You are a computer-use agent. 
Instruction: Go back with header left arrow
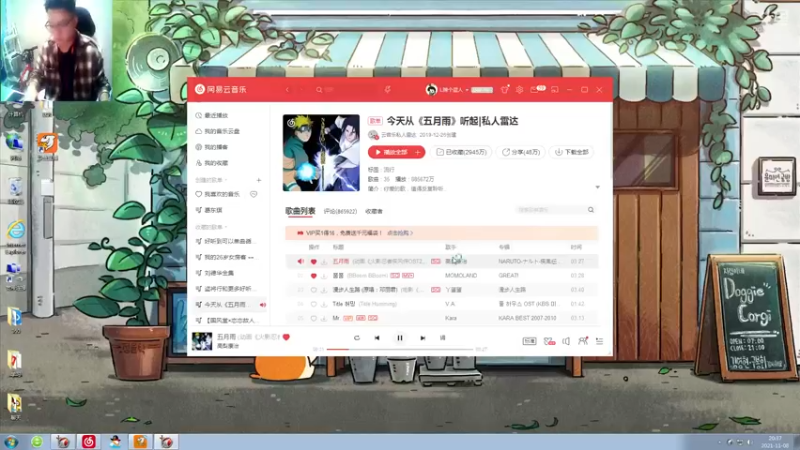click(287, 90)
